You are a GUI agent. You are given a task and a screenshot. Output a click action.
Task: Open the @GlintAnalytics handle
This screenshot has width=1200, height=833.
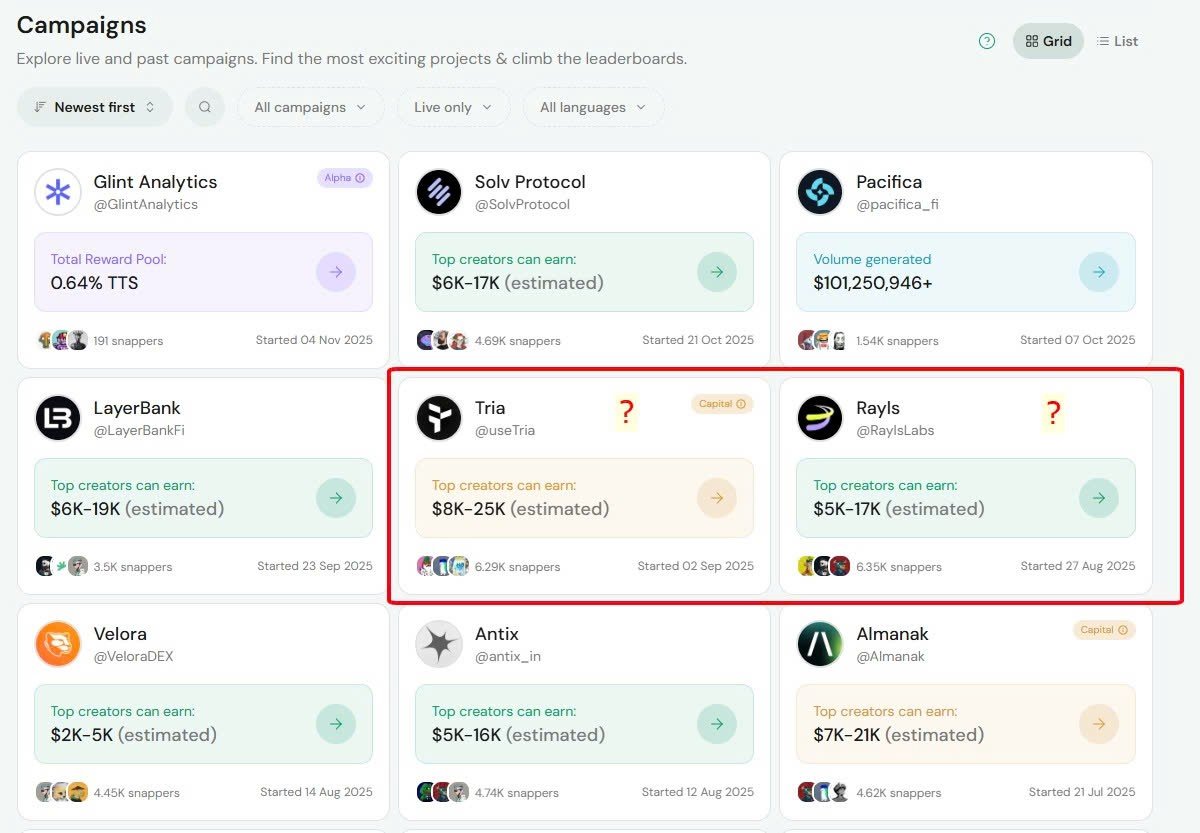(146, 205)
